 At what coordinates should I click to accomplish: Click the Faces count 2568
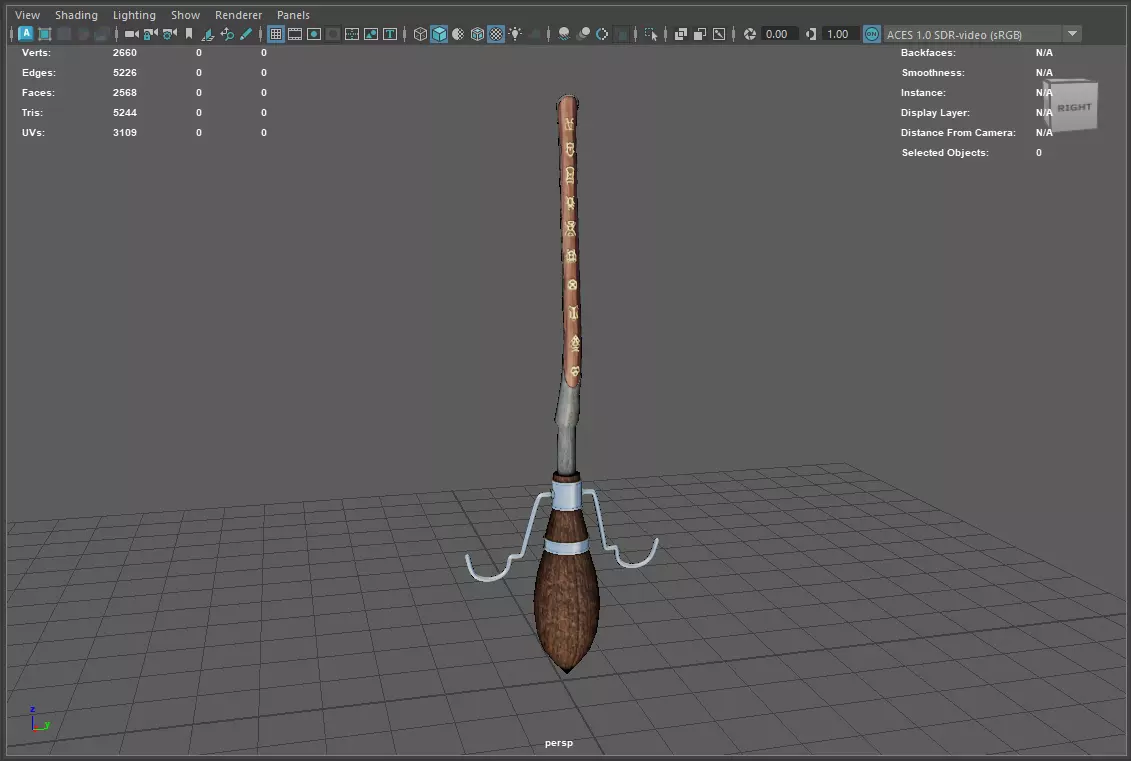(x=125, y=93)
